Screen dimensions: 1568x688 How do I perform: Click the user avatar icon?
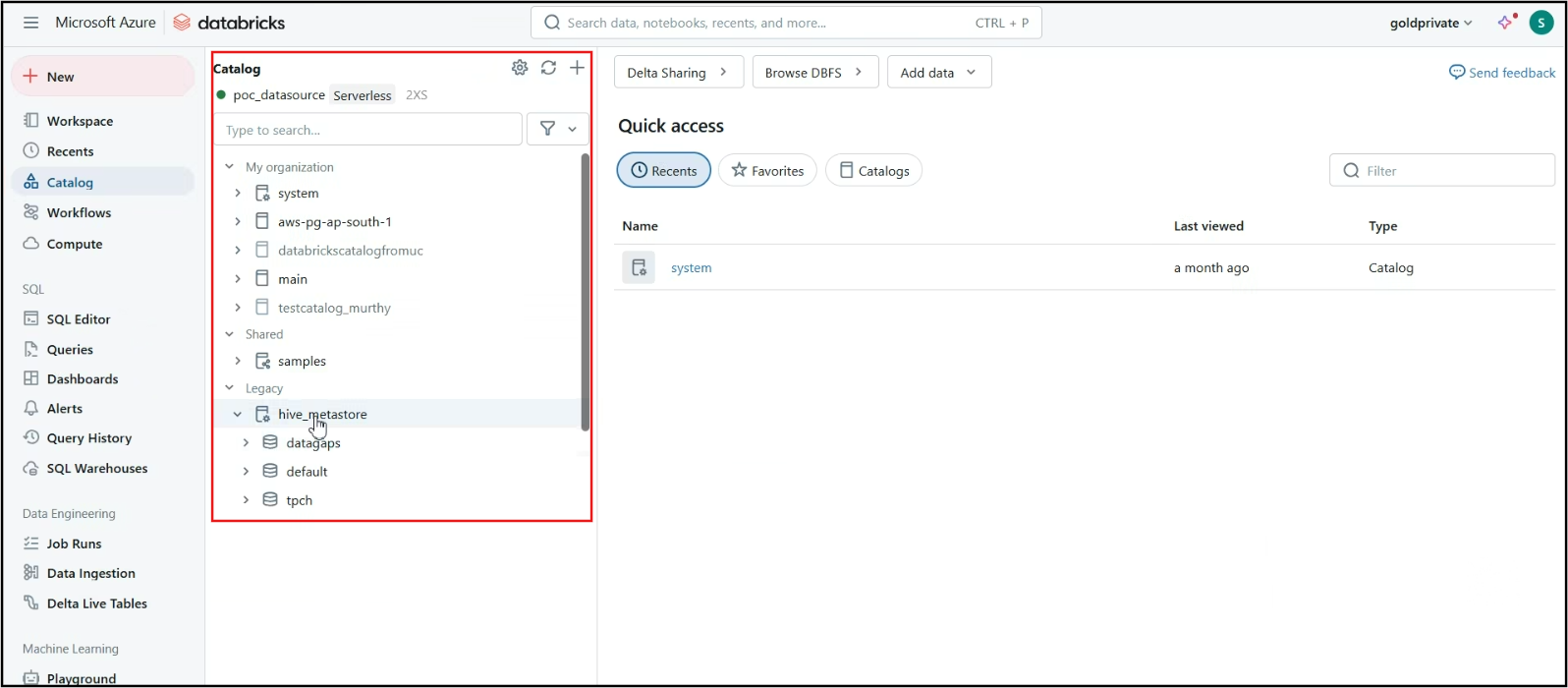coord(1540,23)
